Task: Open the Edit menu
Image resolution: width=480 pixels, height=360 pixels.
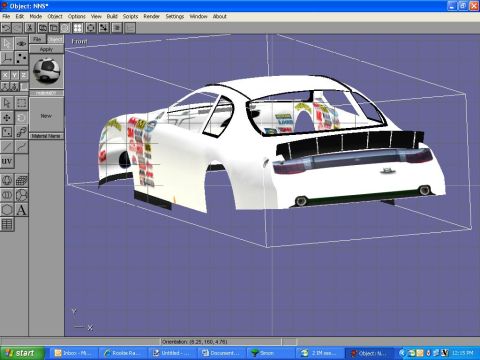Action: coord(20,16)
